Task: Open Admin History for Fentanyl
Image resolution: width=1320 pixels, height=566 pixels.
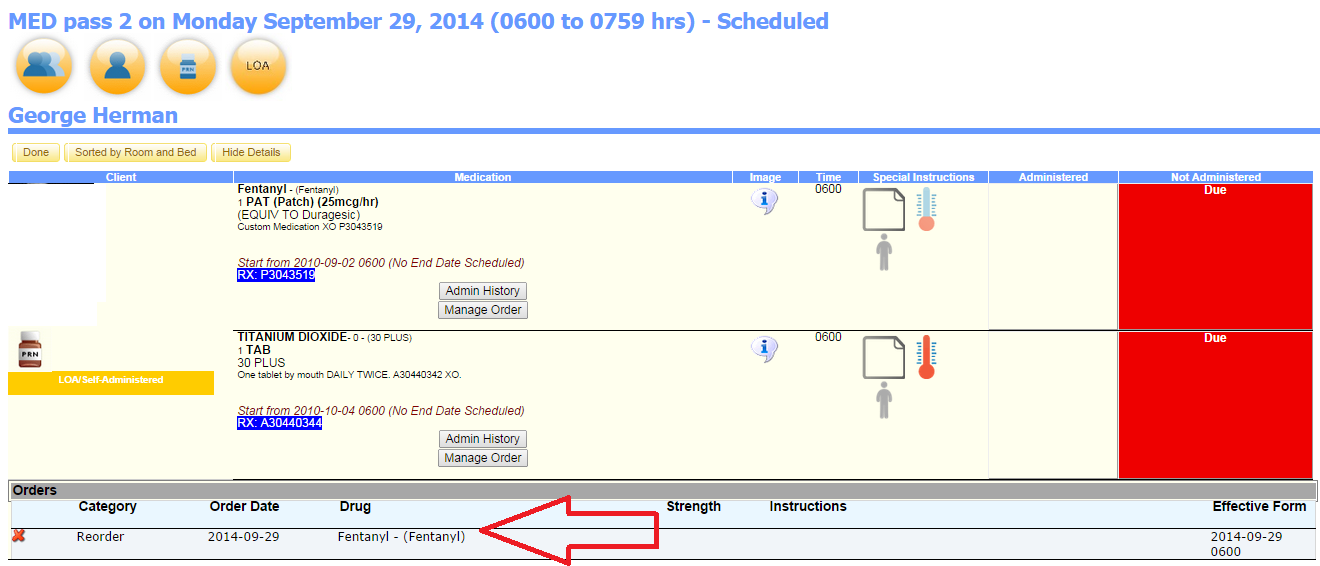Action: pos(482,291)
